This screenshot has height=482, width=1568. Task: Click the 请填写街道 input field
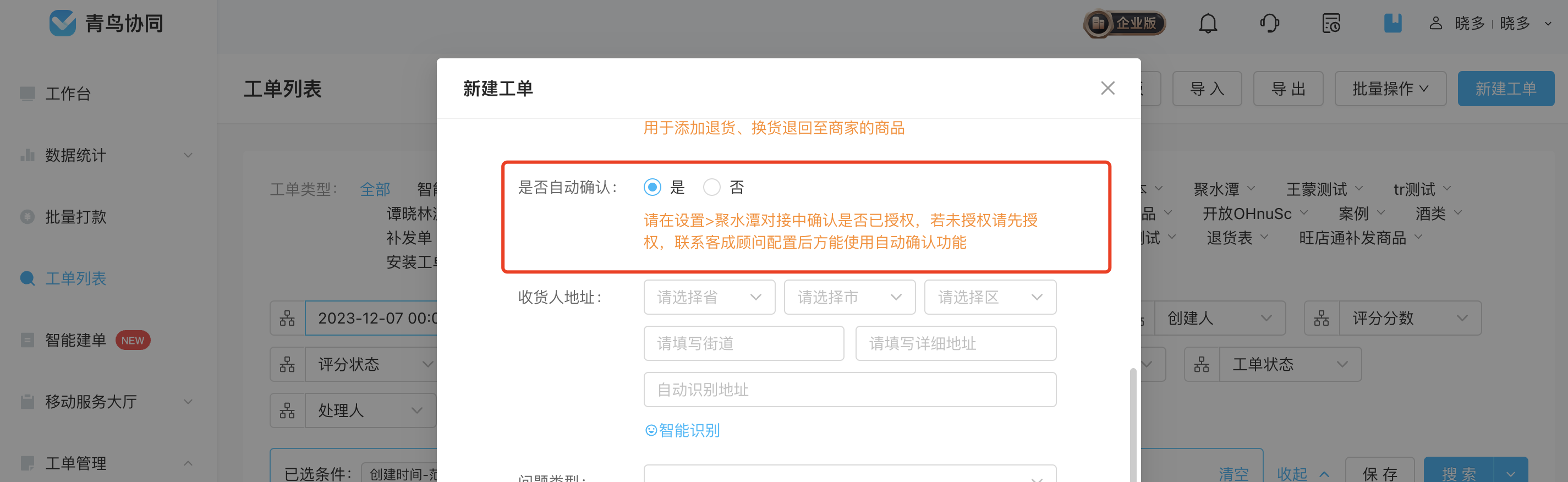[743, 343]
